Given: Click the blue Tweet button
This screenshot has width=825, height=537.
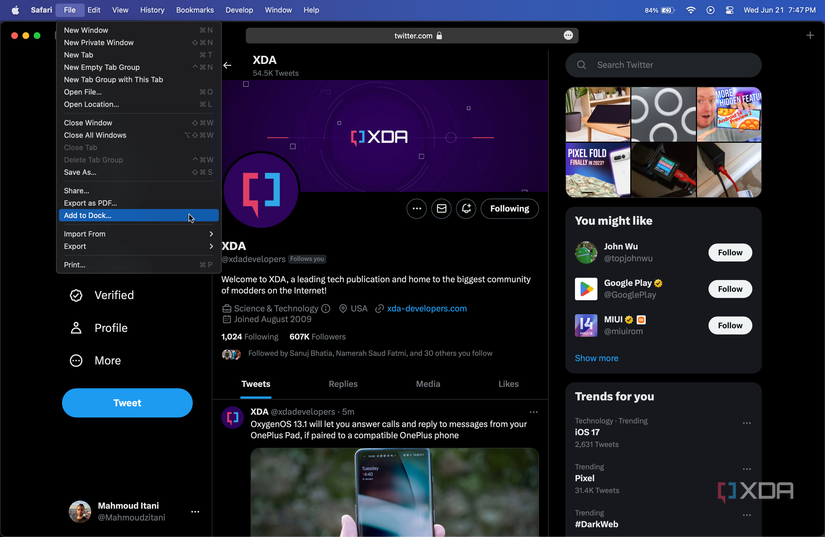Looking at the screenshot, I should 127,403.
